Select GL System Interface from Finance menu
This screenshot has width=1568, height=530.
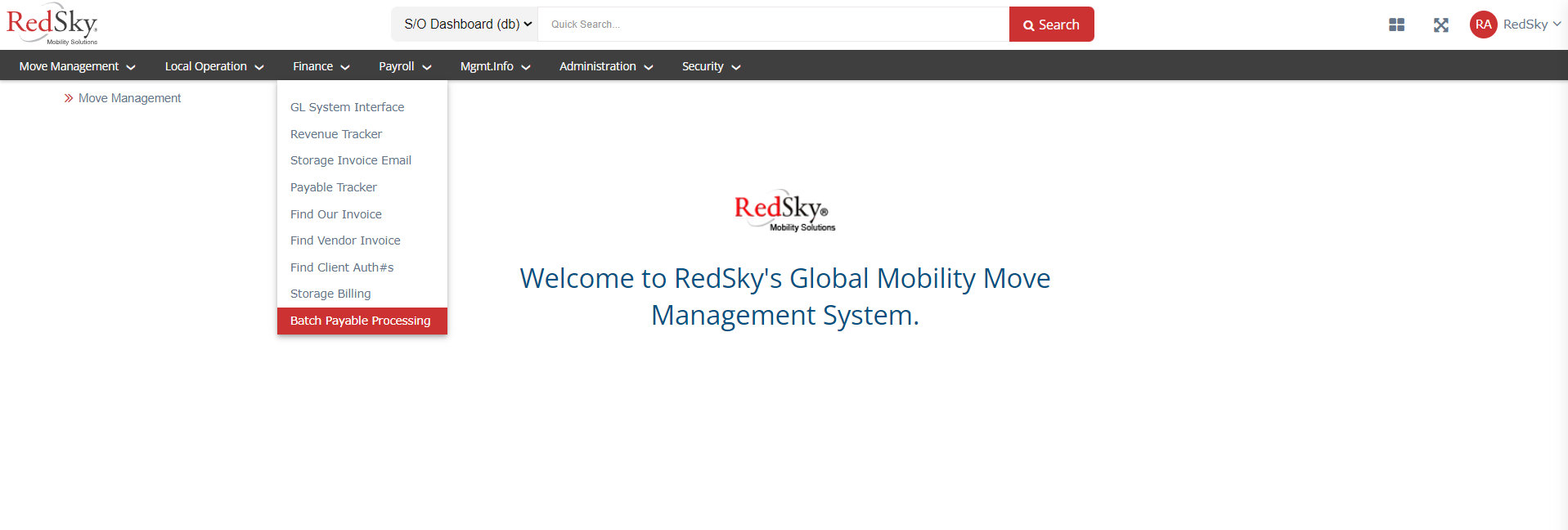pyautogui.click(x=362, y=107)
